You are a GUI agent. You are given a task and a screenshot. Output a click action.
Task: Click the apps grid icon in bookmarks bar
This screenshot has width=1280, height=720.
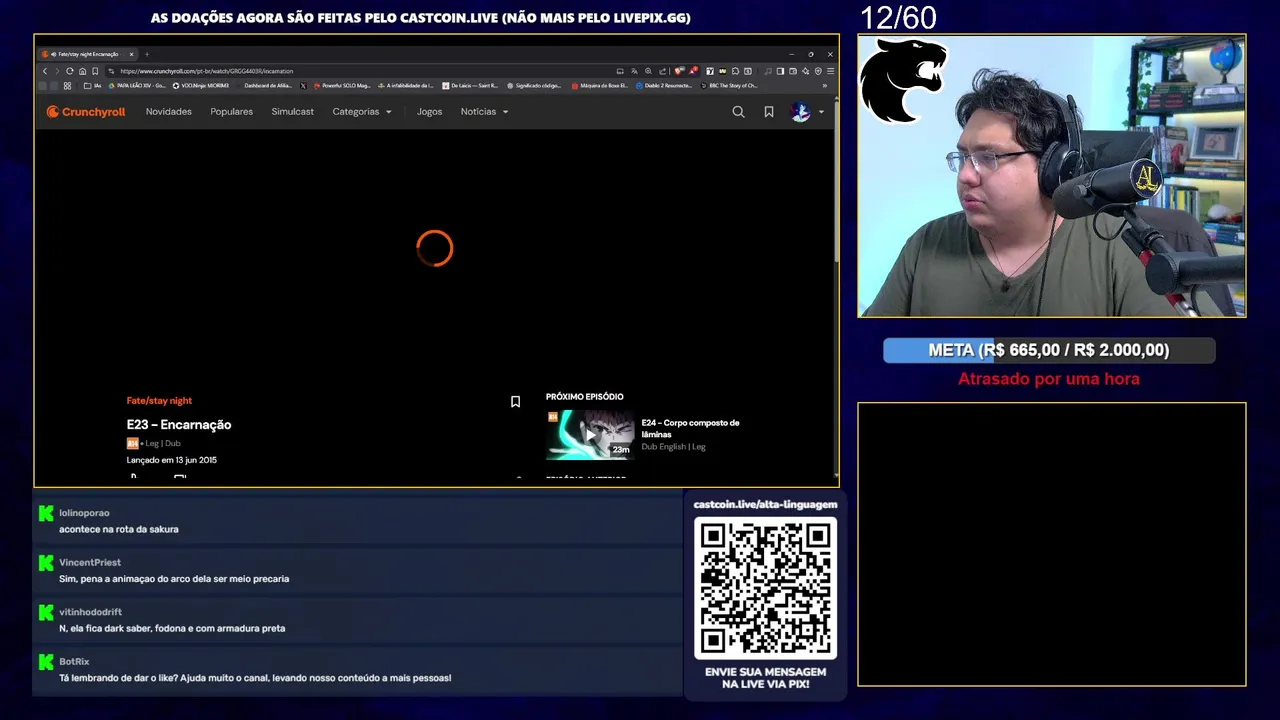pyautogui.click(x=67, y=86)
